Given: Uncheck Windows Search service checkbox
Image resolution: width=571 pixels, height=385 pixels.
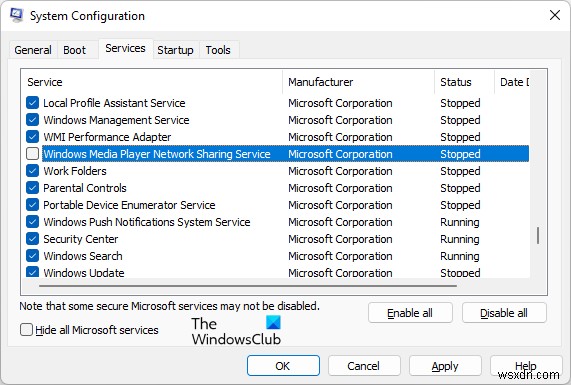Looking at the screenshot, I should point(32,256).
